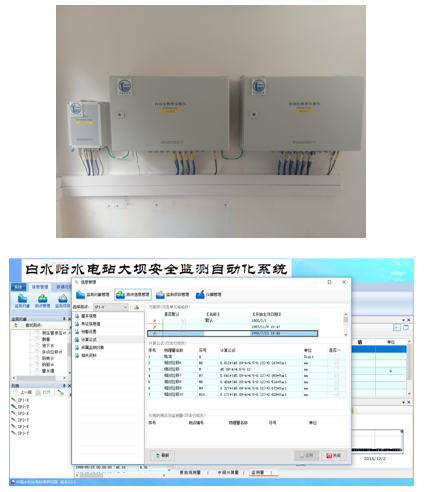The width and height of the screenshot is (425, 492).
Task: Open 监测对象管理 toolbar icon in dialog
Action: coord(92,294)
